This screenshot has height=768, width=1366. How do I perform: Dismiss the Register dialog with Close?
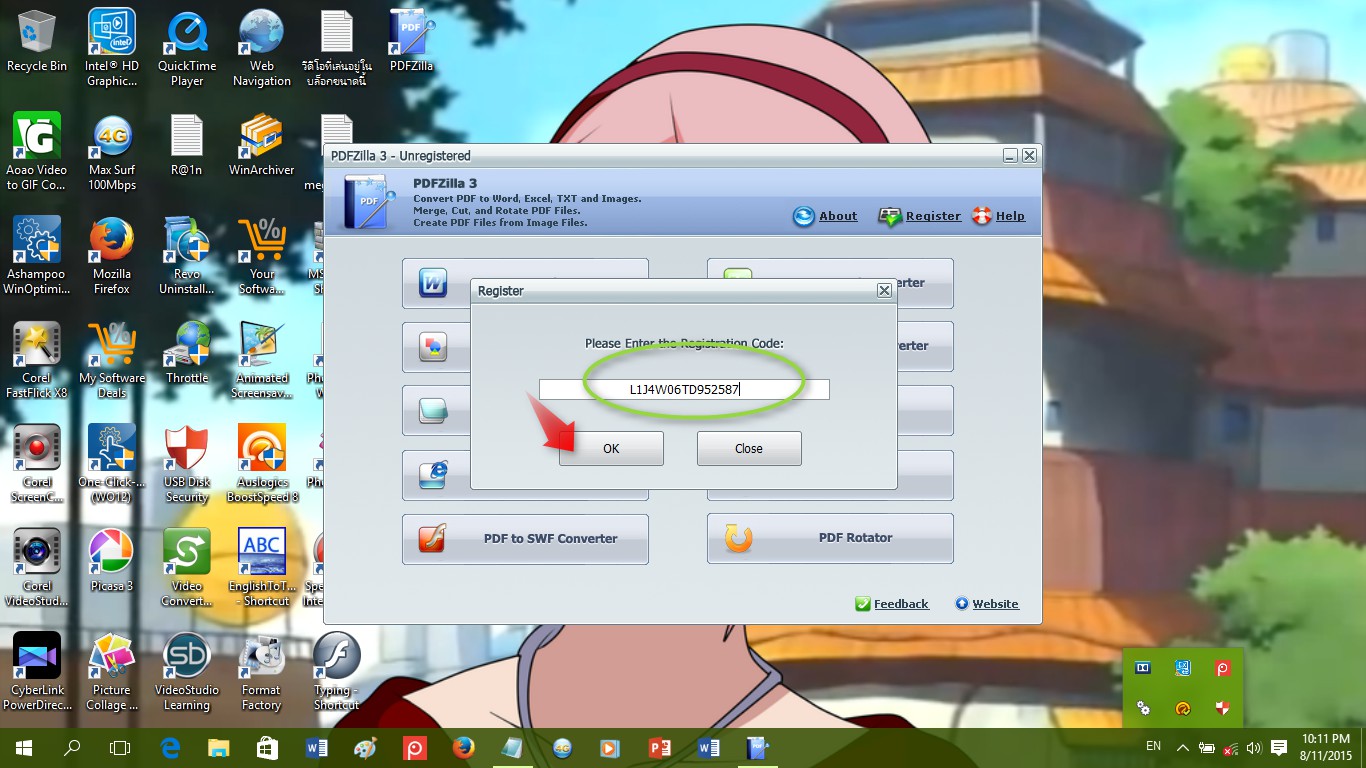click(x=748, y=448)
